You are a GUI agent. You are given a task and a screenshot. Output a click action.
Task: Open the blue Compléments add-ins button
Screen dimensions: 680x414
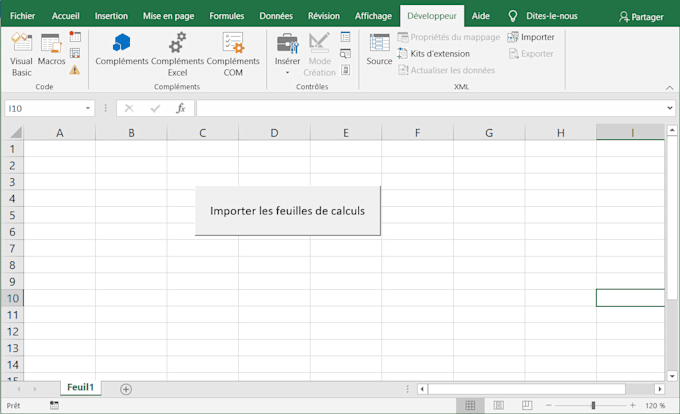[121, 49]
